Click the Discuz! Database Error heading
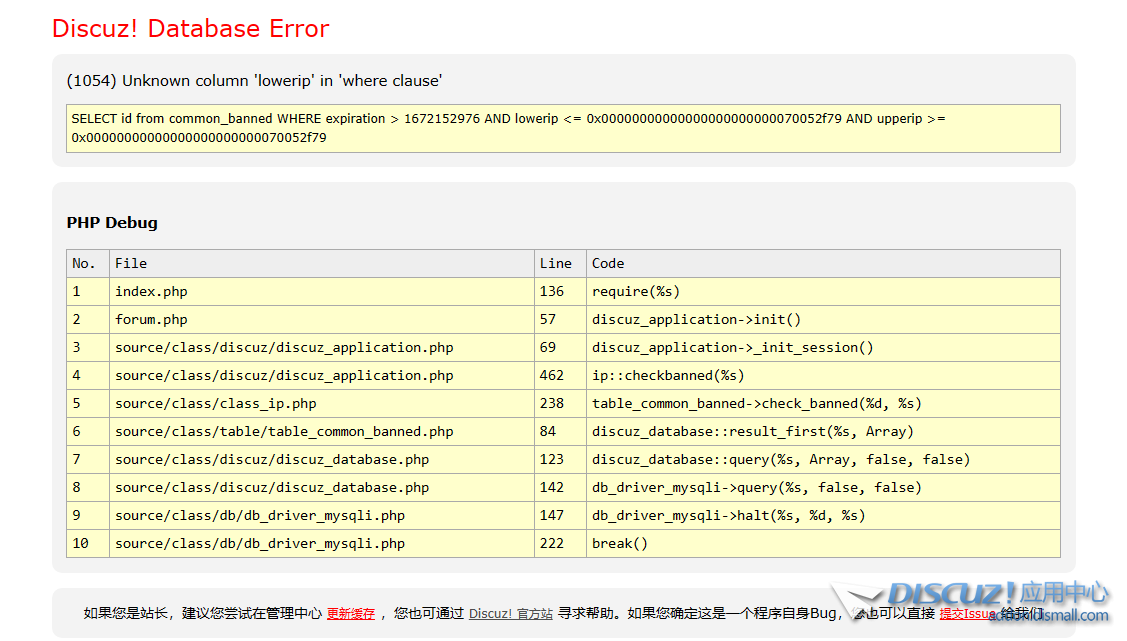Viewport: 1127px width, 641px height. [x=190, y=29]
